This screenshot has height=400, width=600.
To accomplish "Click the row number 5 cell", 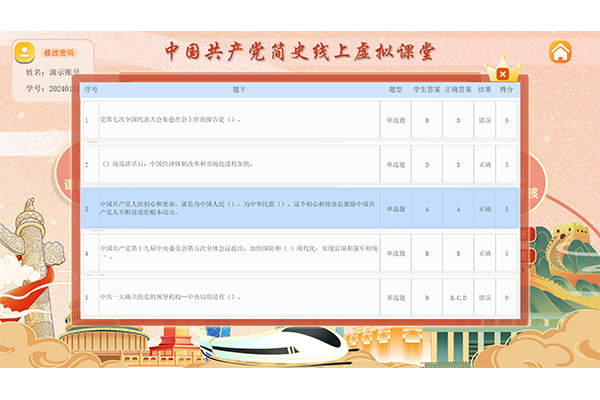I will click(91, 297).
